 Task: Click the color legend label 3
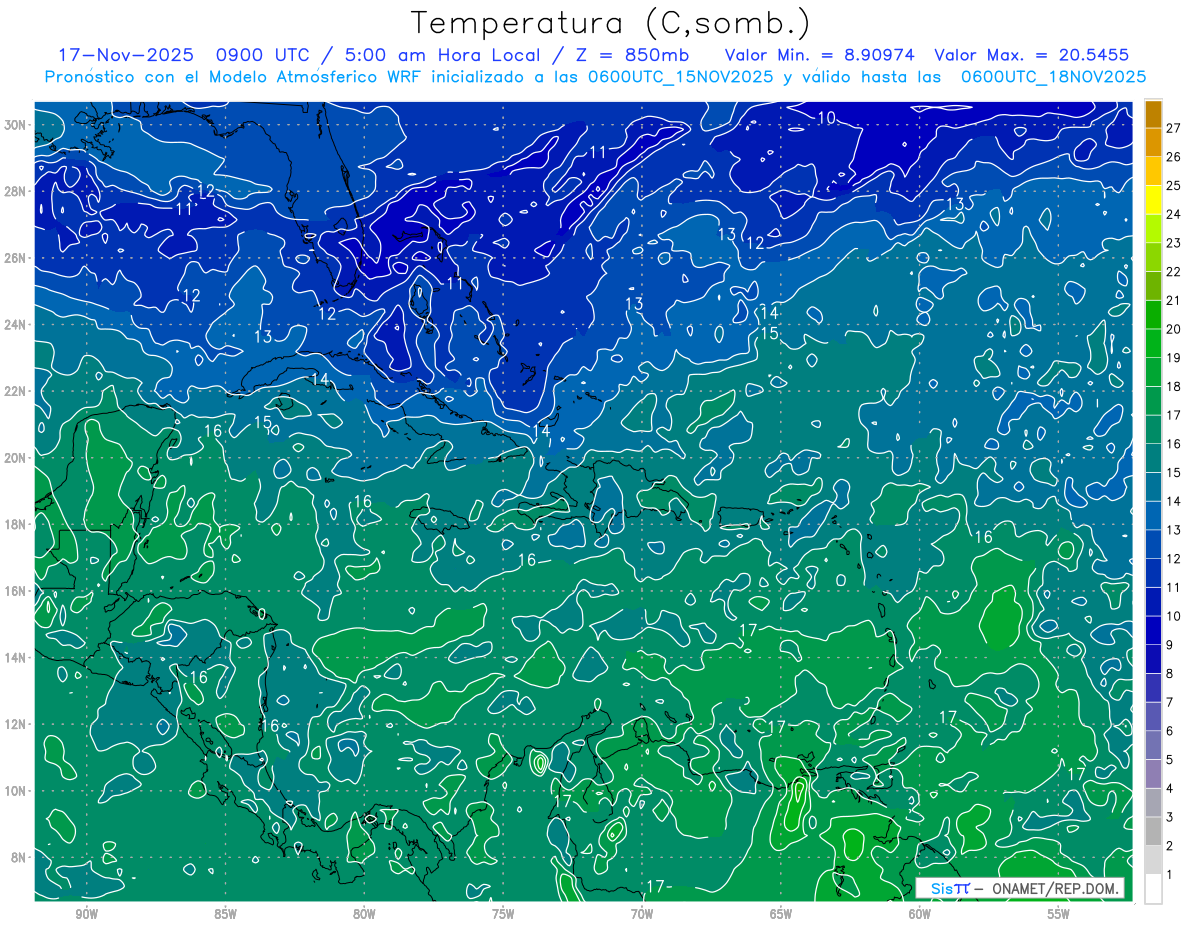(x=1170, y=817)
